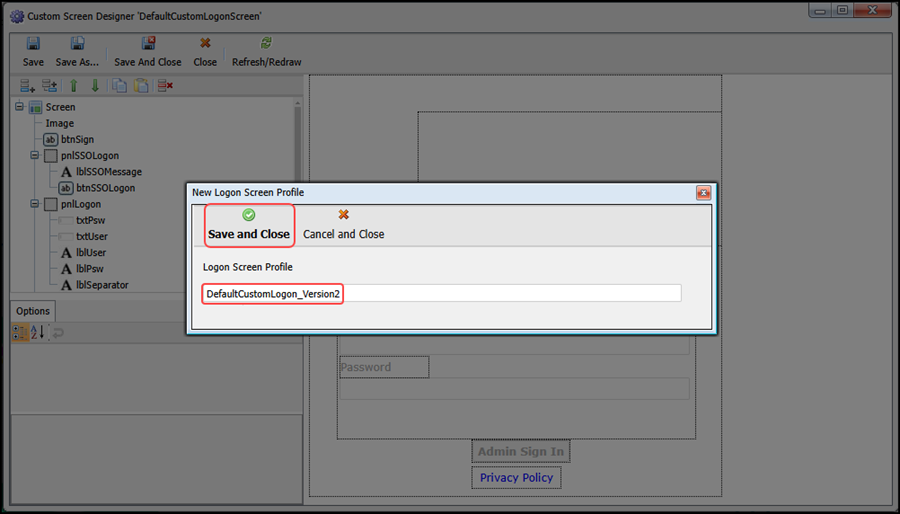Click the Logon Screen Profile name field

coord(440,293)
